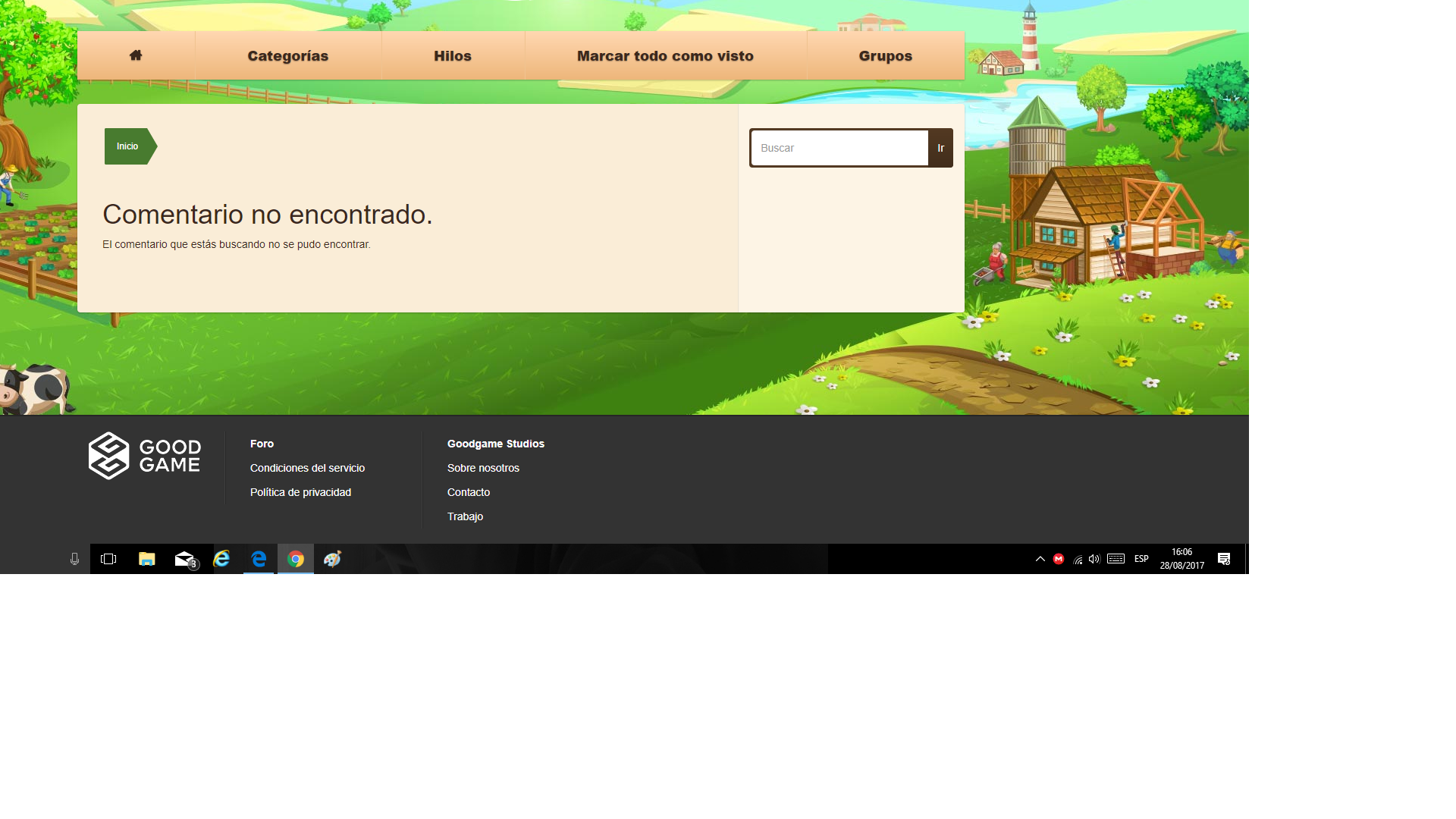This screenshot has height=819, width=1456.
Task: Open the volume control icon
Action: [x=1094, y=559]
